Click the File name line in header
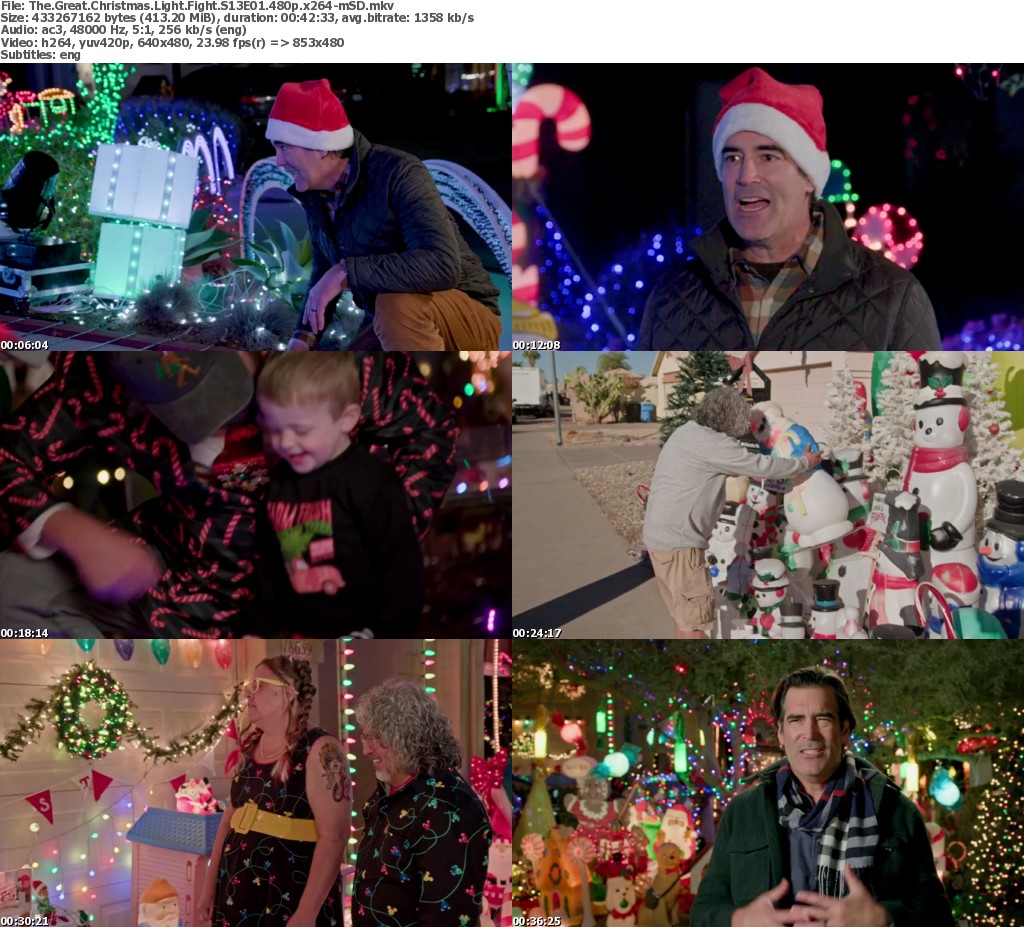 click(197, 6)
